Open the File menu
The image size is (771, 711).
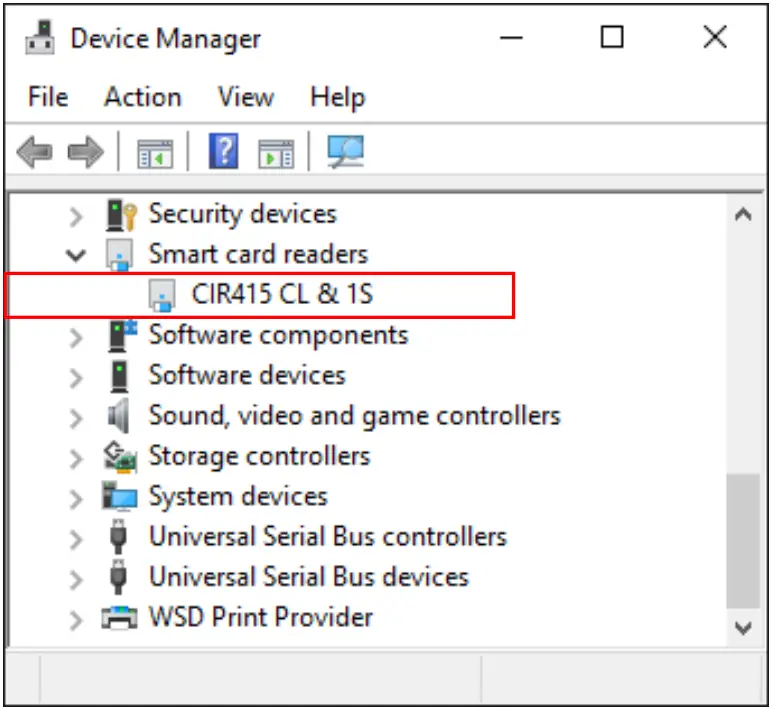coord(48,97)
